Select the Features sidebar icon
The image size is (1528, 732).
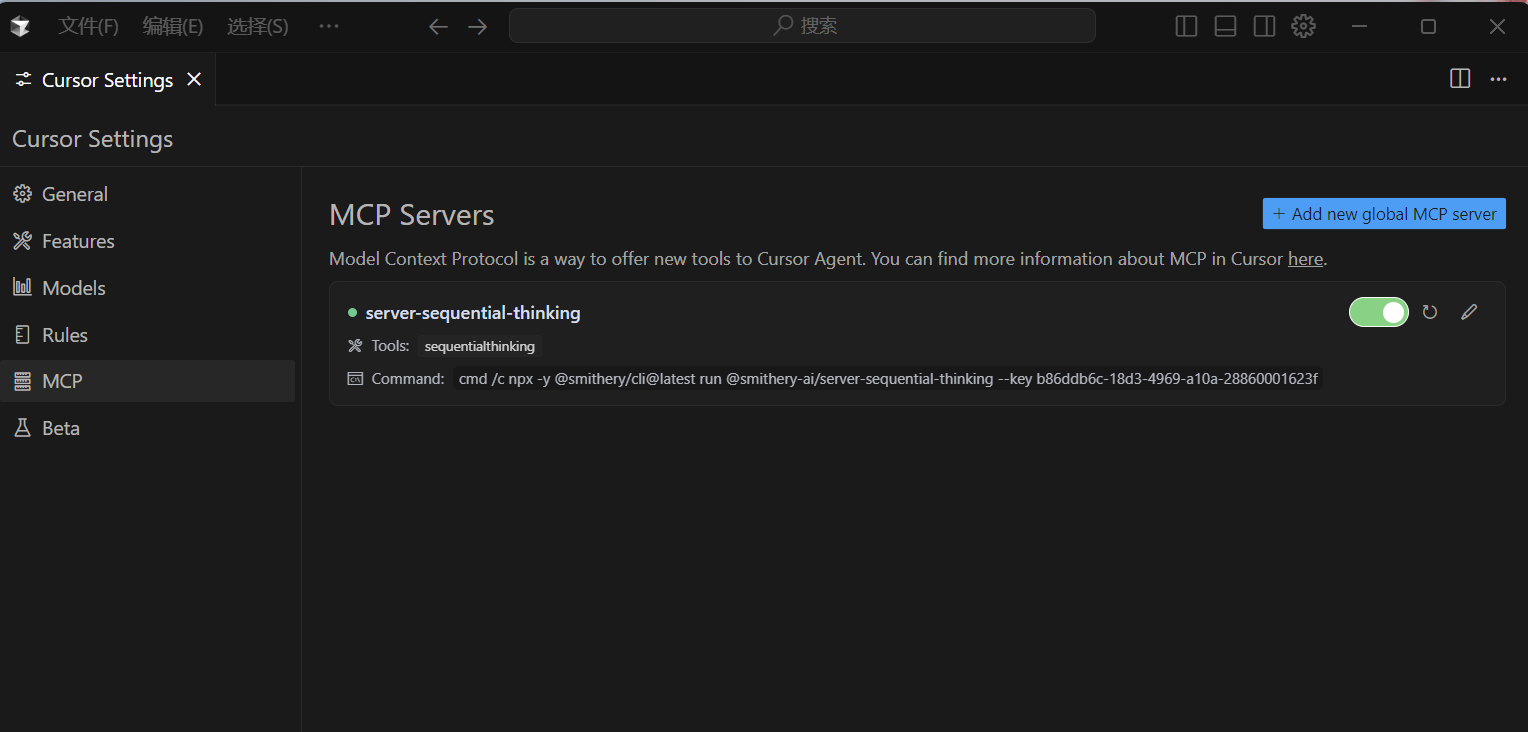pyautogui.click(x=22, y=240)
